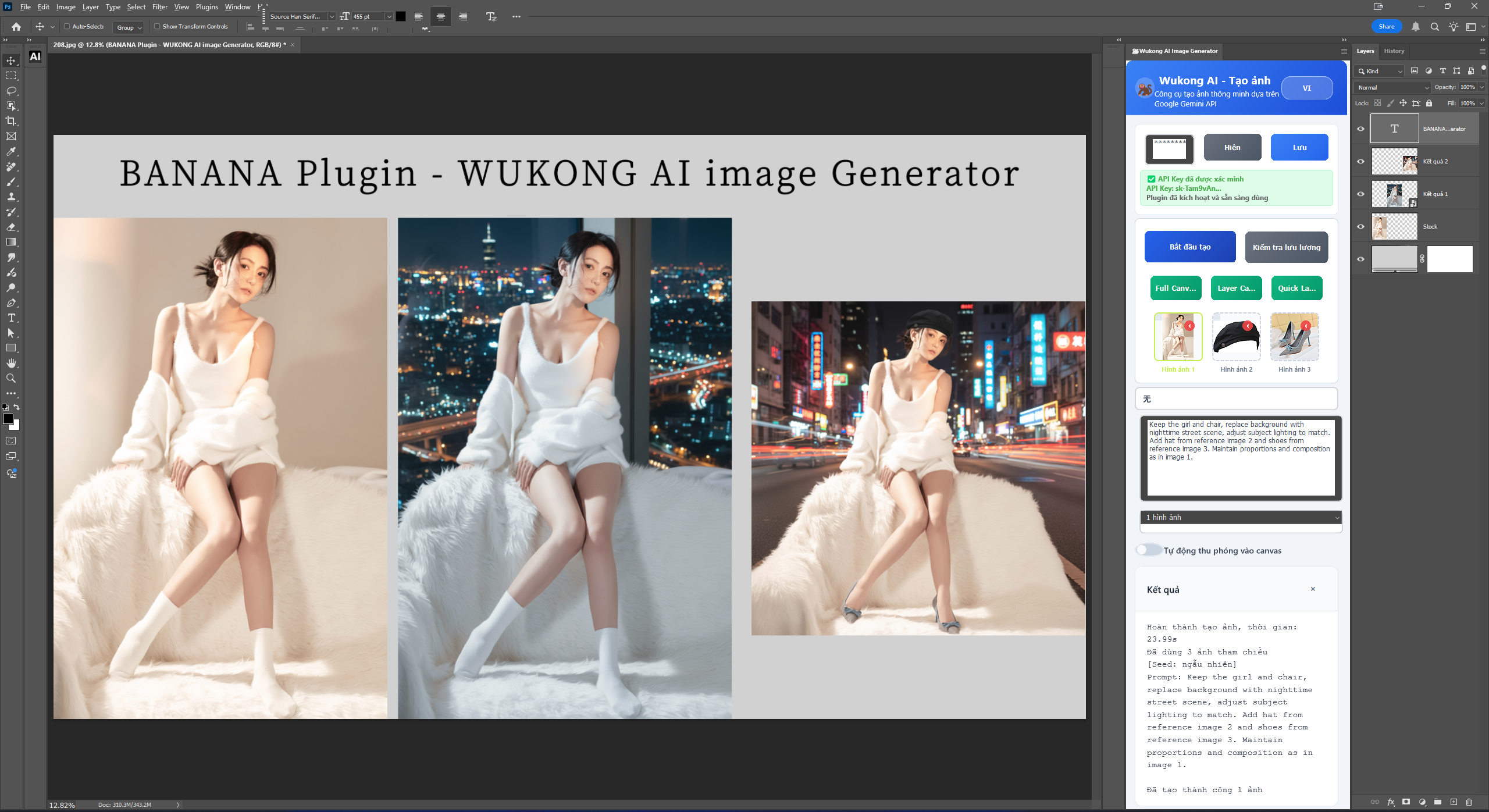Open the font size 455 pt dropdown

[389, 16]
